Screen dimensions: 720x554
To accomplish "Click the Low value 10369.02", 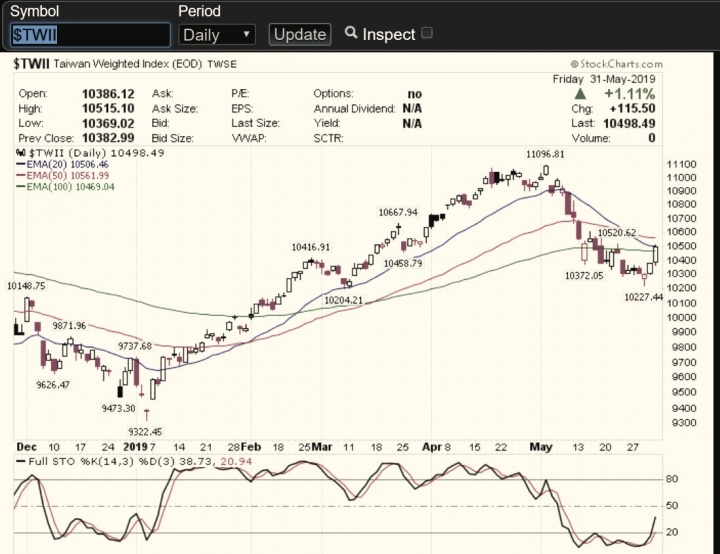I will 108,124.
